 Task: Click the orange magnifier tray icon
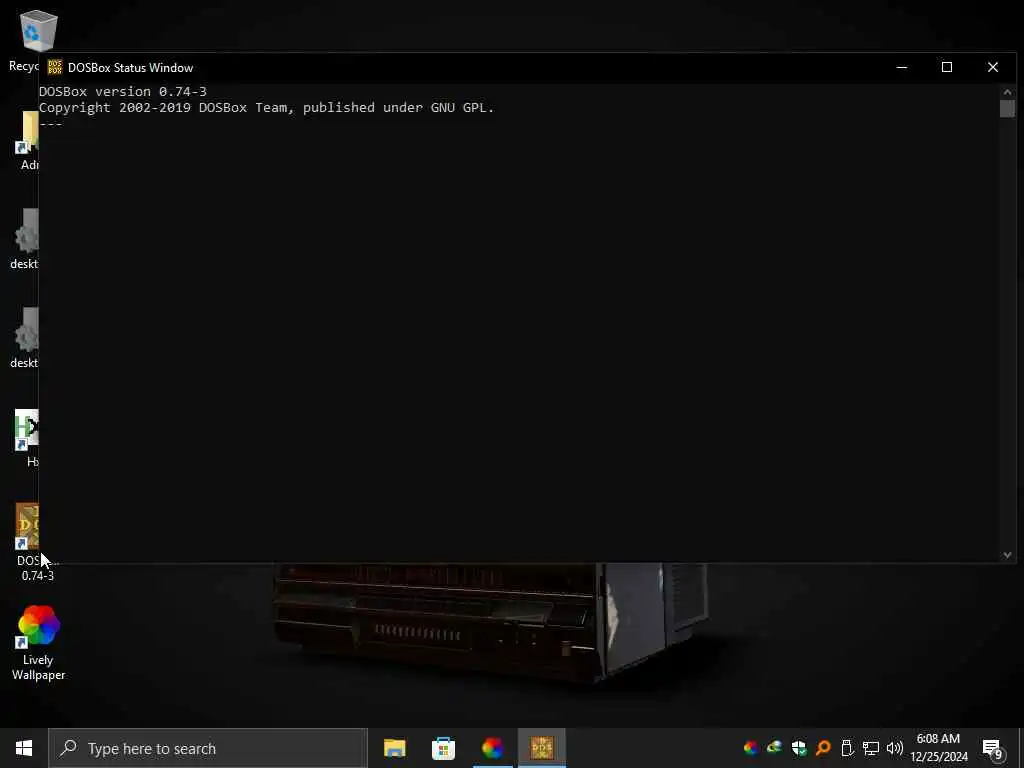click(823, 748)
